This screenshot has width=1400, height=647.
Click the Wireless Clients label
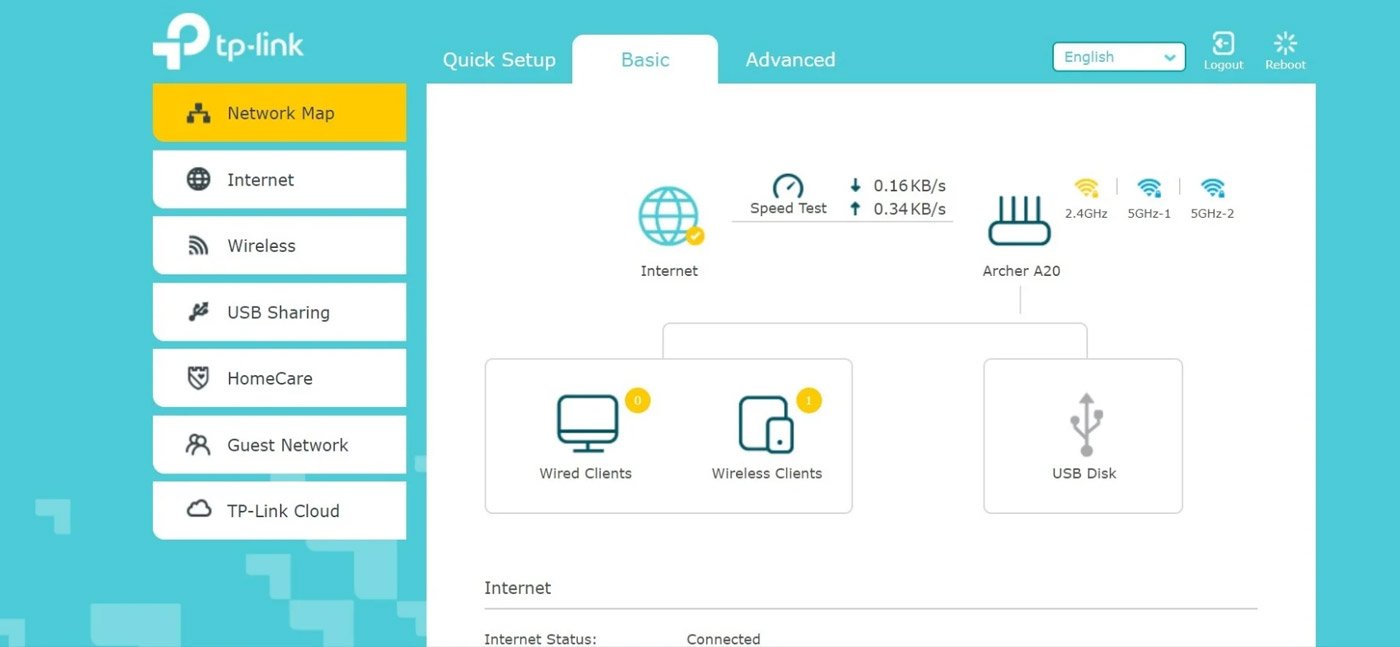tap(767, 473)
